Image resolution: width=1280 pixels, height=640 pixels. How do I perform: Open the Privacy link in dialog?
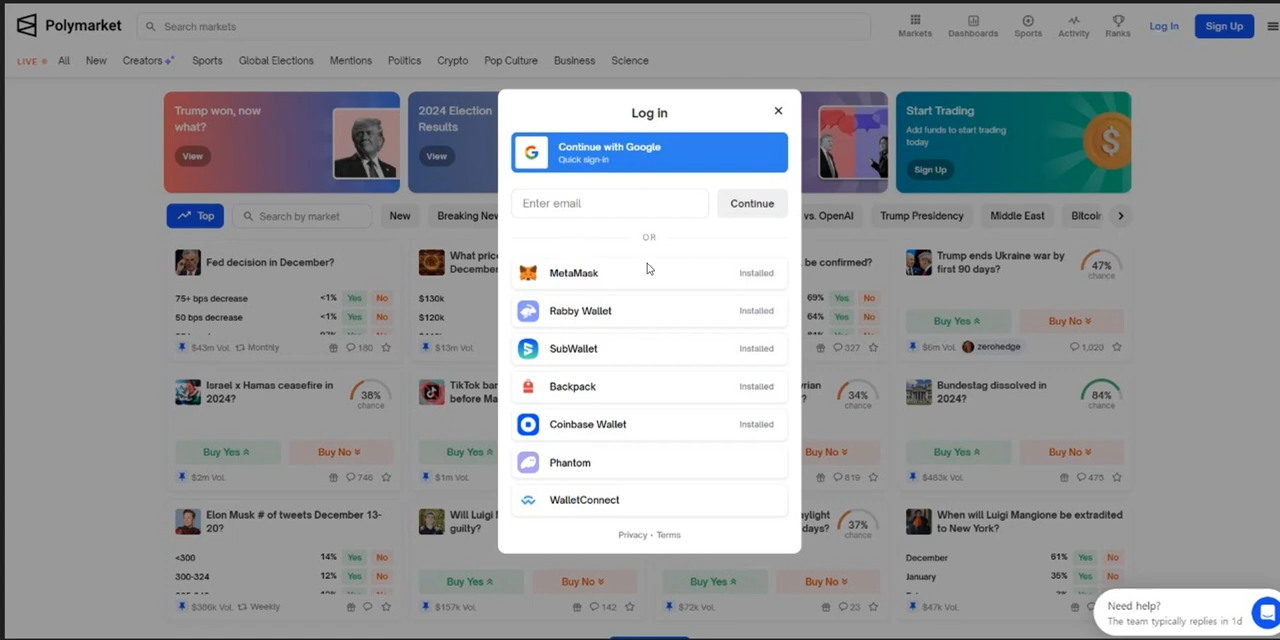(632, 535)
